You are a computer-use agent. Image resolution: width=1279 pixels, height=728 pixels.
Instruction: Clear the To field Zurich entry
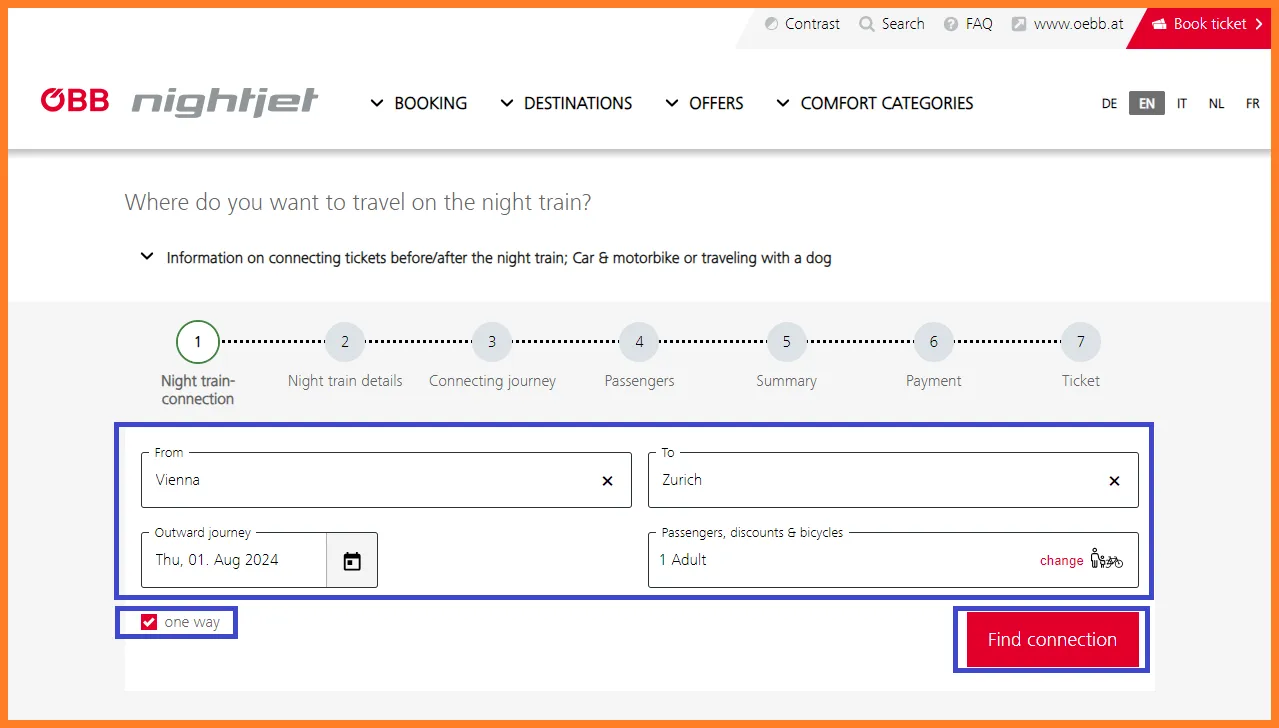[x=1114, y=481]
